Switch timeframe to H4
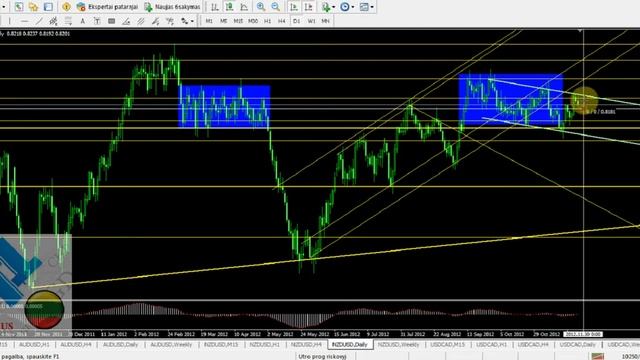Screen dimensions: 640x360 [282, 21]
